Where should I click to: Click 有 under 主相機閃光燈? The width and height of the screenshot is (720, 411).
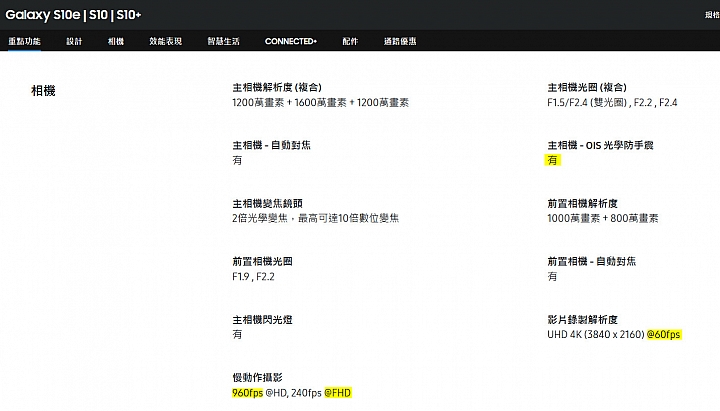(237, 334)
